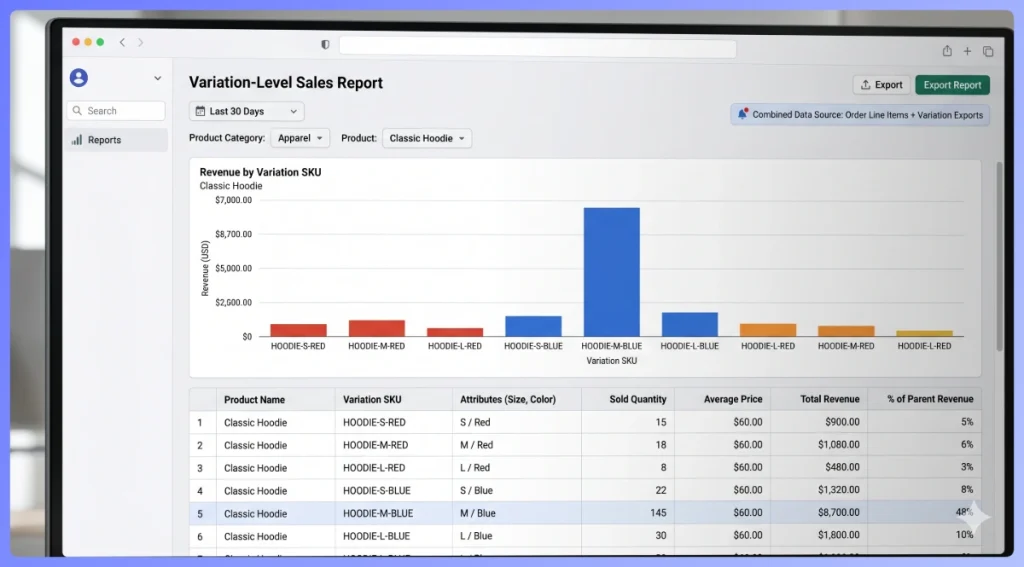Open the tab overview icon

click(988, 51)
